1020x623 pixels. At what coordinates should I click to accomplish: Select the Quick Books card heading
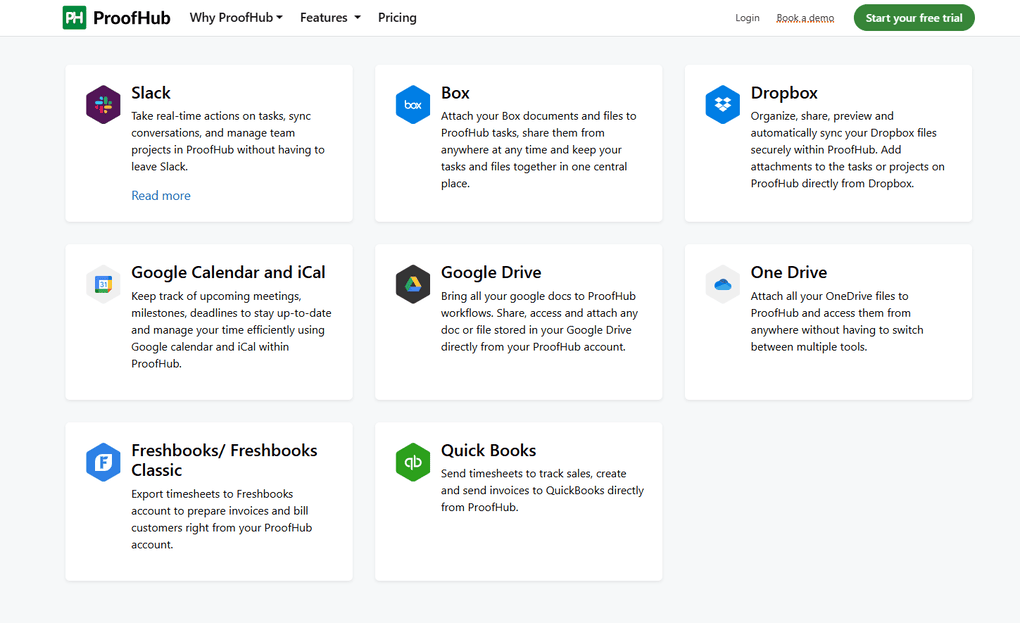(488, 450)
